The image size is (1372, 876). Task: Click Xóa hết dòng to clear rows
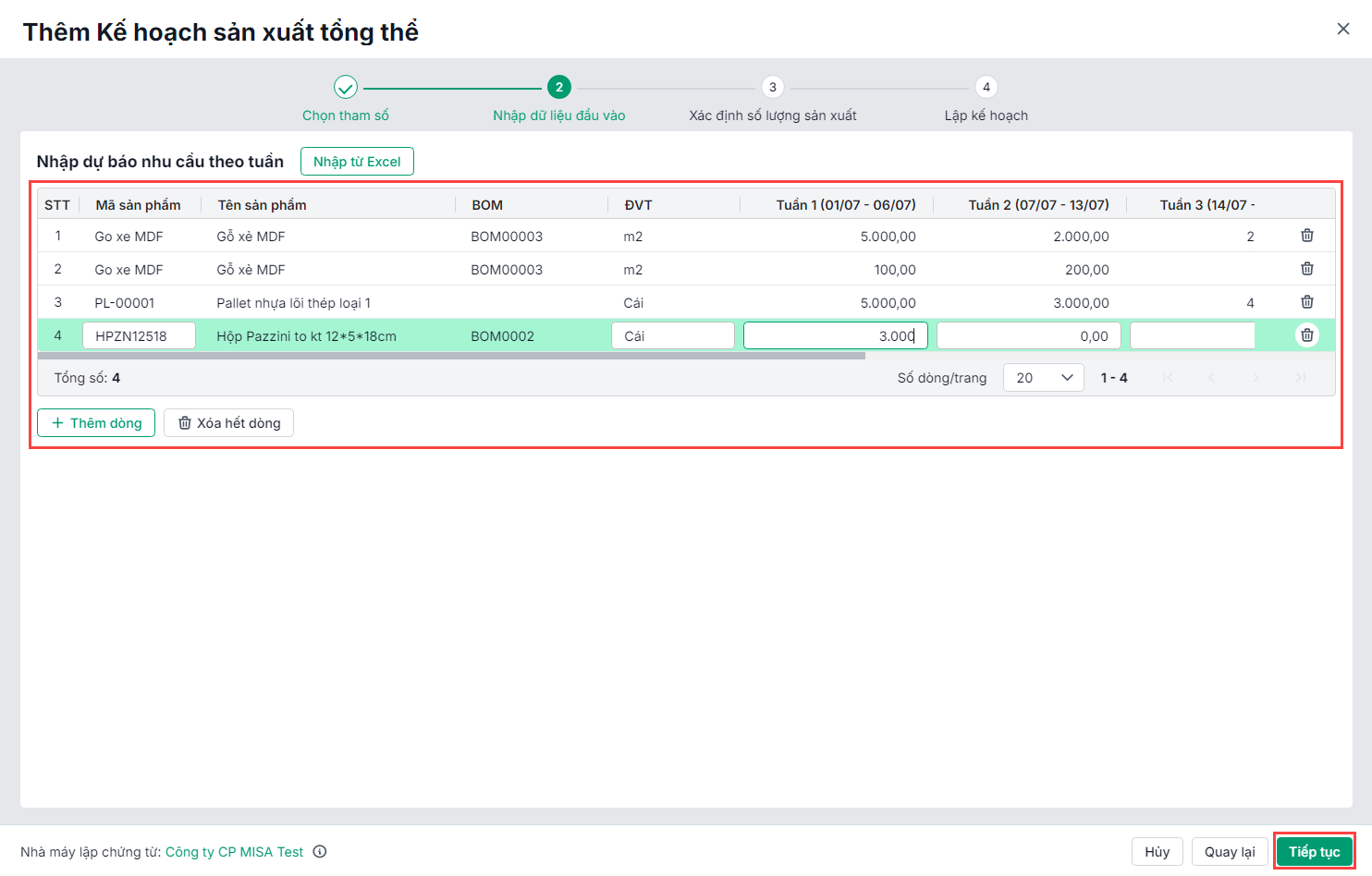[228, 423]
